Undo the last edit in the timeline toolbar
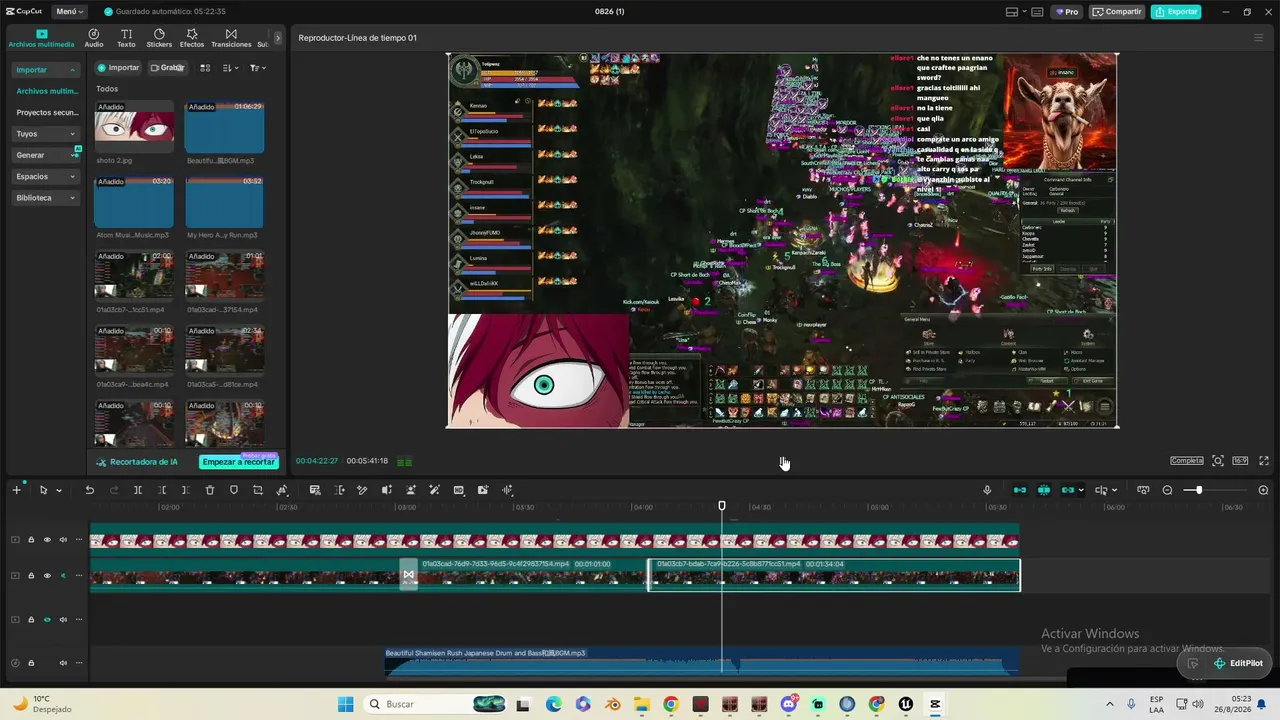Viewport: 1280px width, 720px height. (x=89, y=490)
